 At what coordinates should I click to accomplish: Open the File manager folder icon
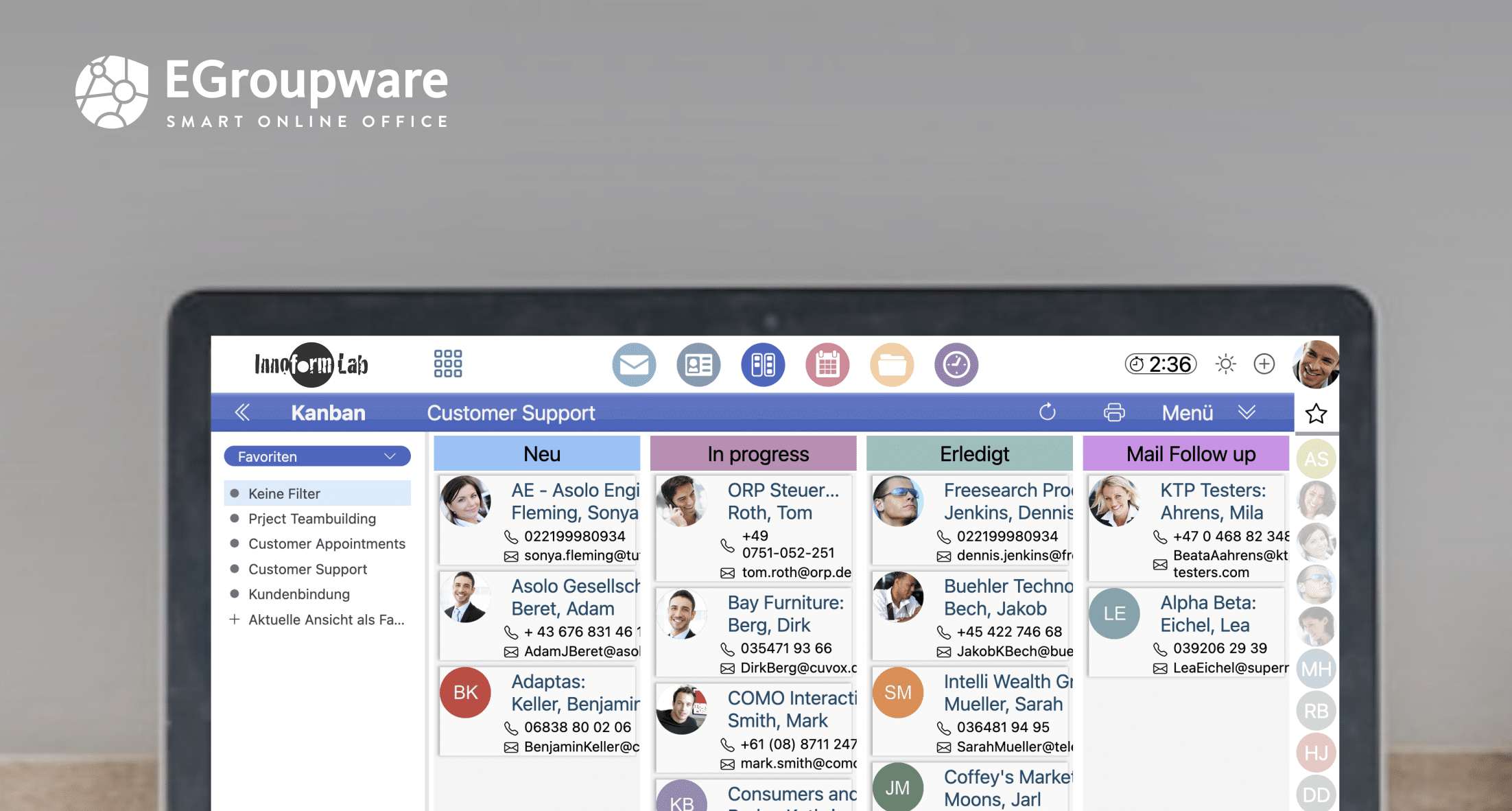[892, 365]
